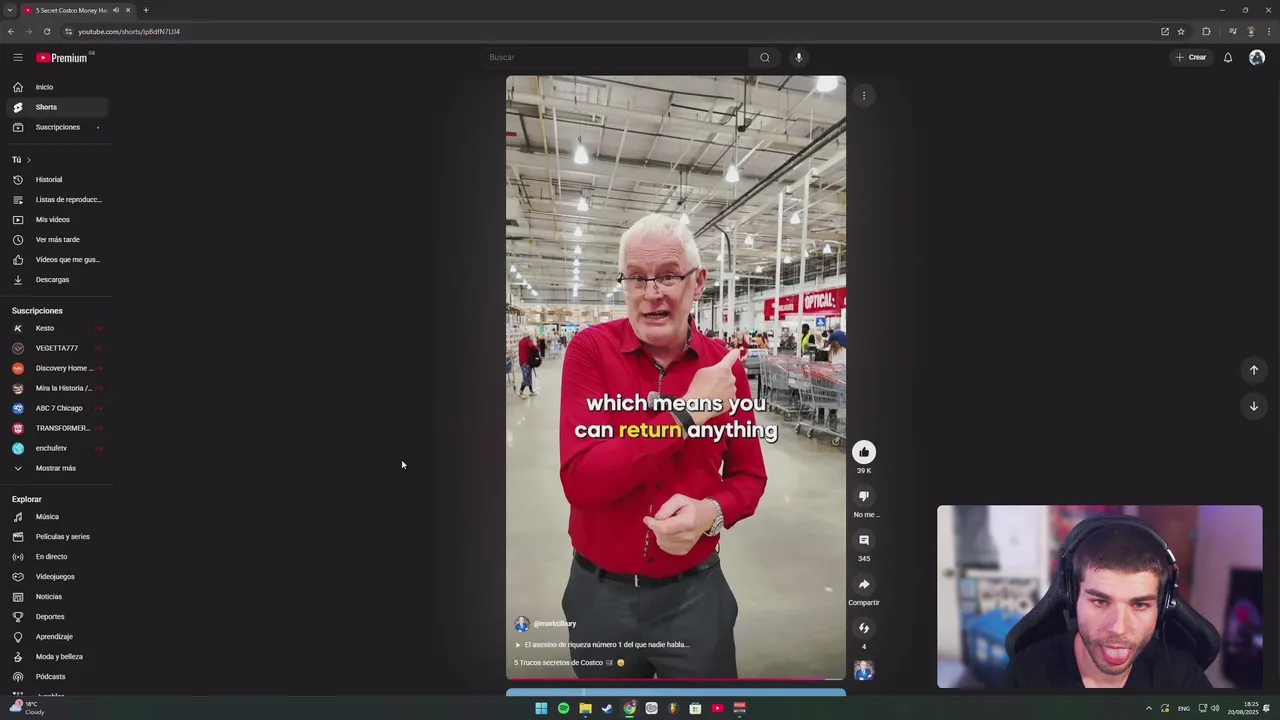Click the browser address bar URL
The image size is (1280, 720).
[x=129, y=31]
